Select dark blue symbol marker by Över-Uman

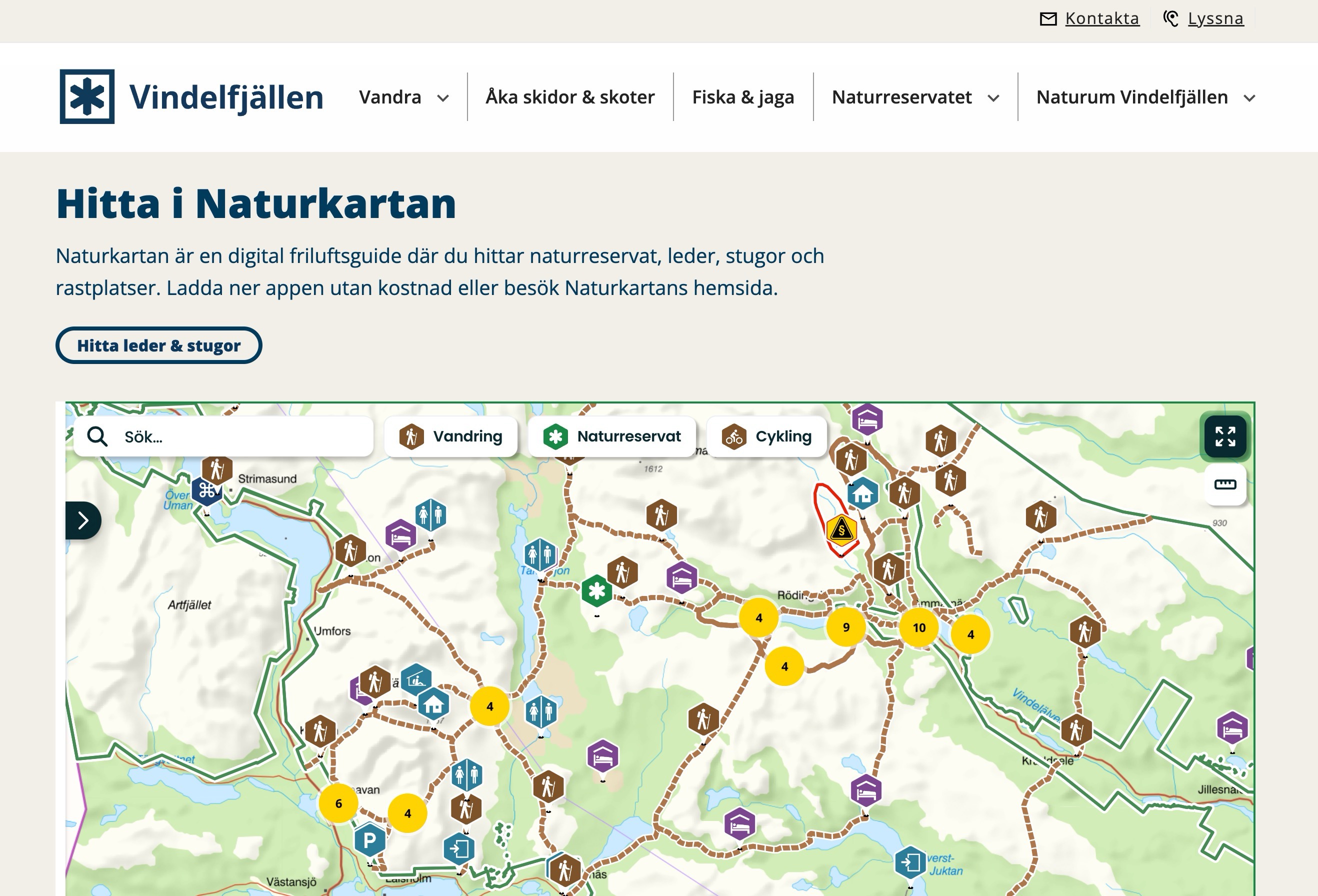tap(206, 490)
